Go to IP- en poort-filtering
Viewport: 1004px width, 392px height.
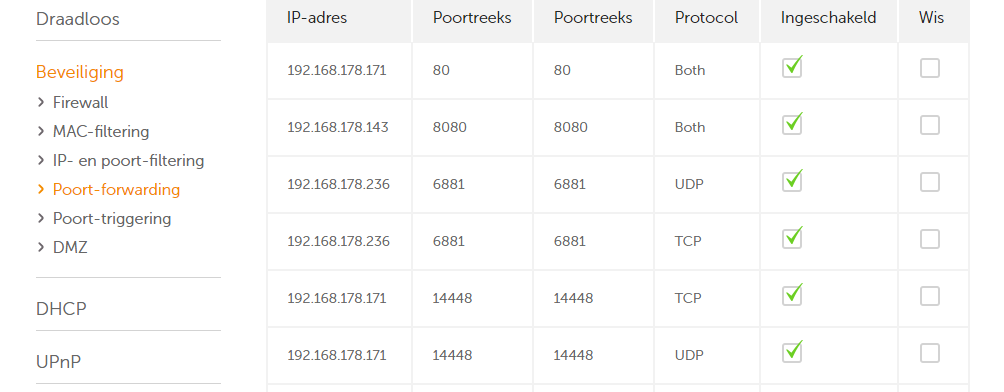(x=128, y=161)
